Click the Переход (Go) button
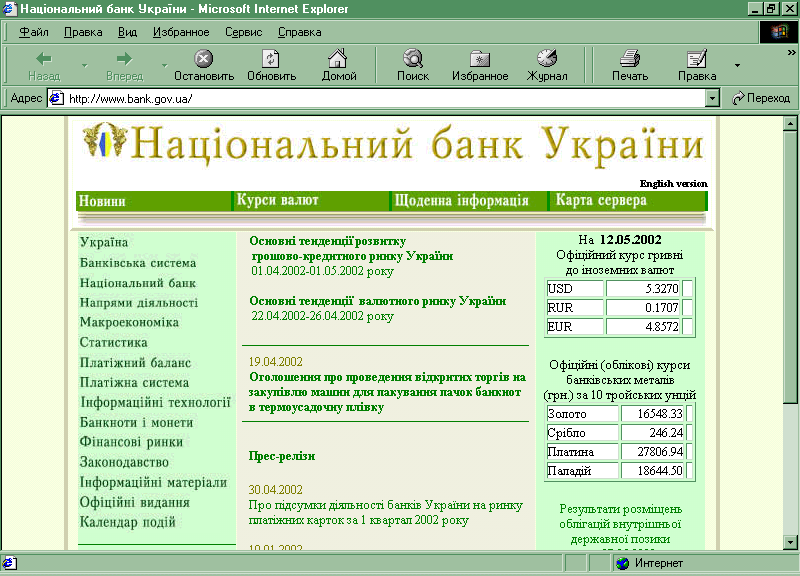 tap(761, 98)
